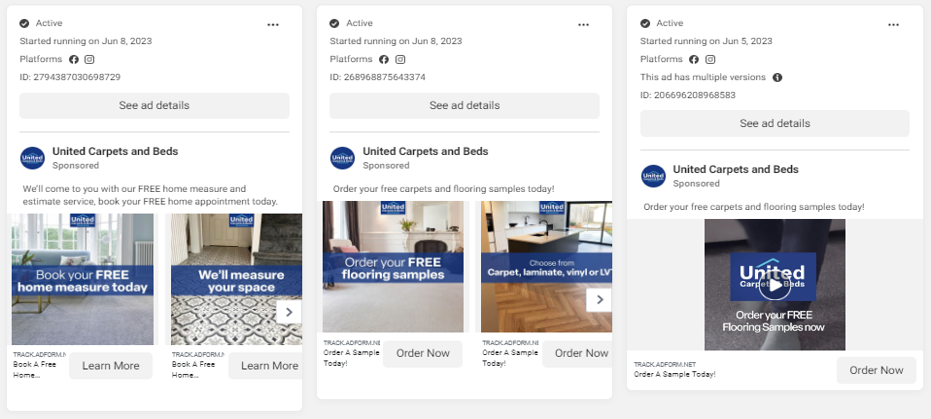Click Facebook platform icon on ad 2794387030698729
This screenshot has width=931, height=419.
point(74,59)
